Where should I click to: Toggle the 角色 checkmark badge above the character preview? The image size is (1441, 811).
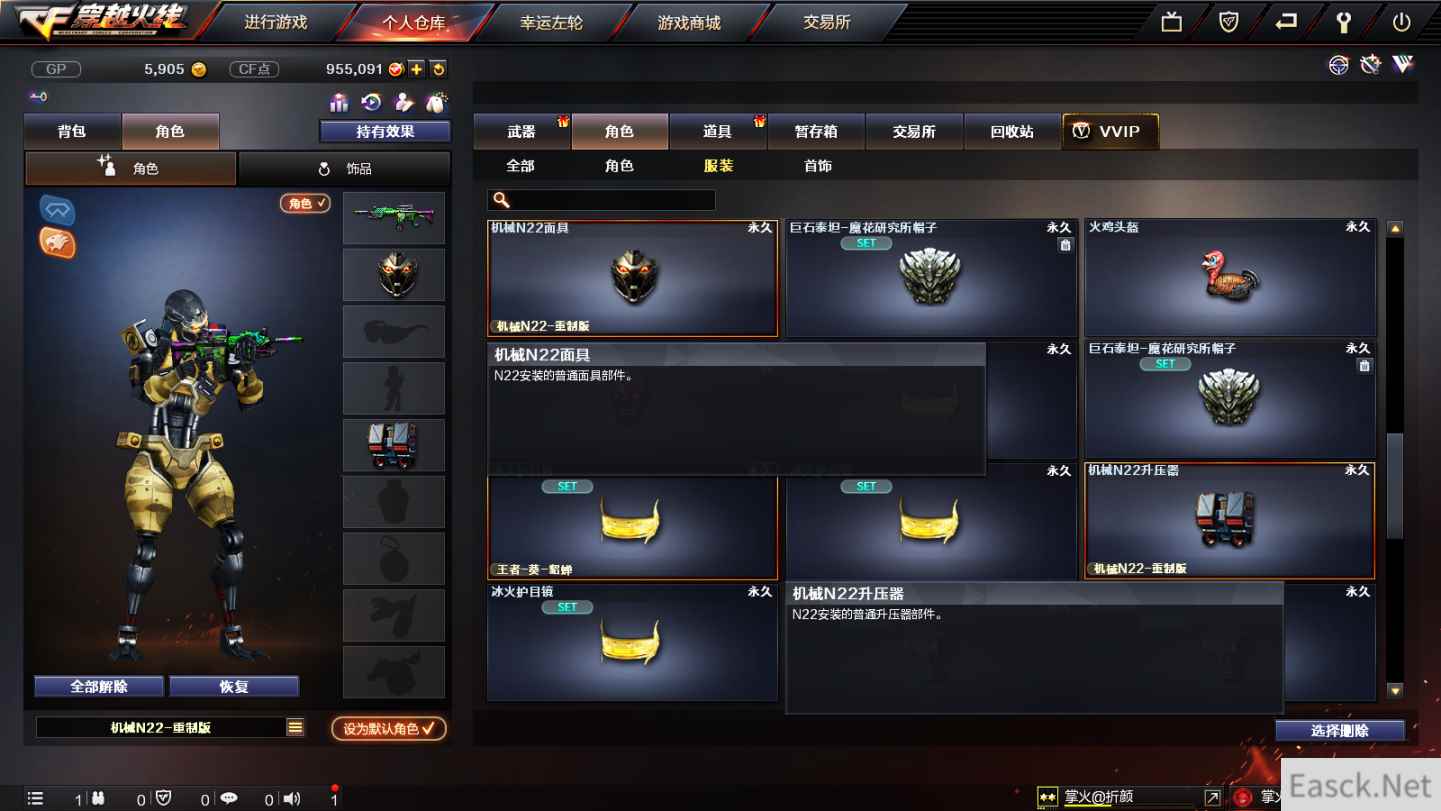pos(305,203)
